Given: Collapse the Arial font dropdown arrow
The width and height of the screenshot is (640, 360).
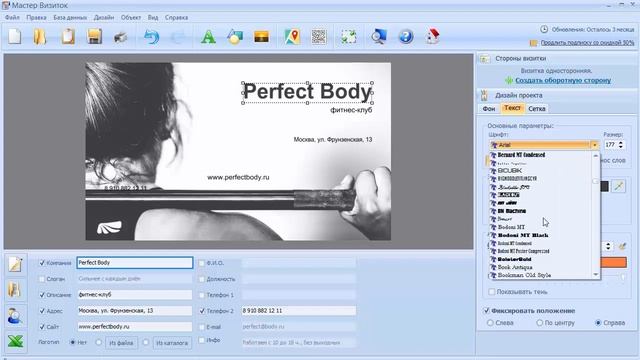Looking at the screenshot, I should pos(594,145).
